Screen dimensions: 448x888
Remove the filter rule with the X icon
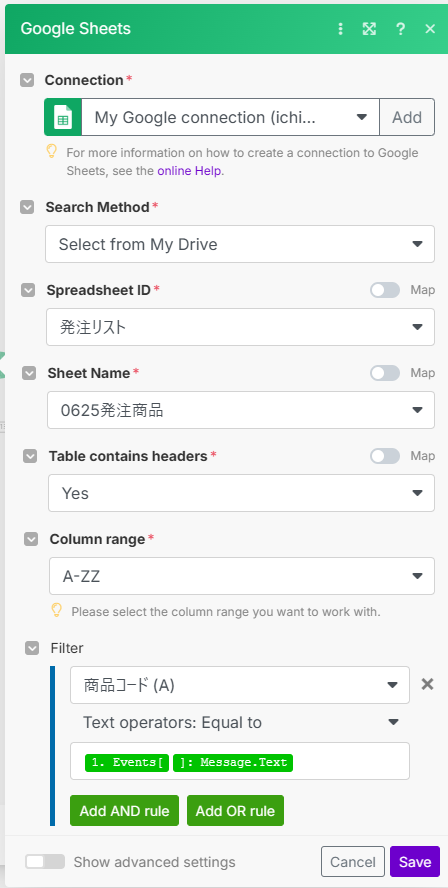pyautogui.click(x=427, y=684)
